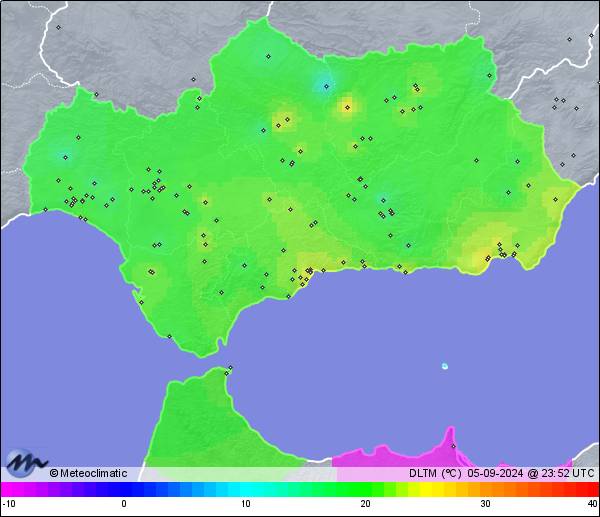
Task: Click the 20 label on the temperature scale
Action: (x=366, y=504)
